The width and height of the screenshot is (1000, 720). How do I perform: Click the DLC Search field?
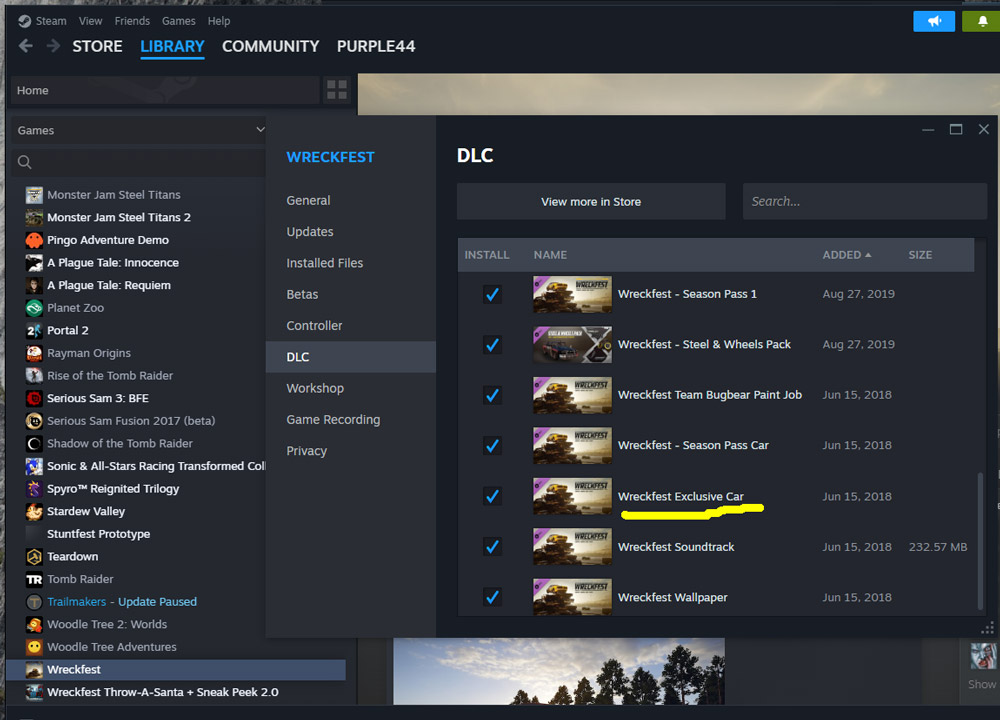(x=865, y=202)
